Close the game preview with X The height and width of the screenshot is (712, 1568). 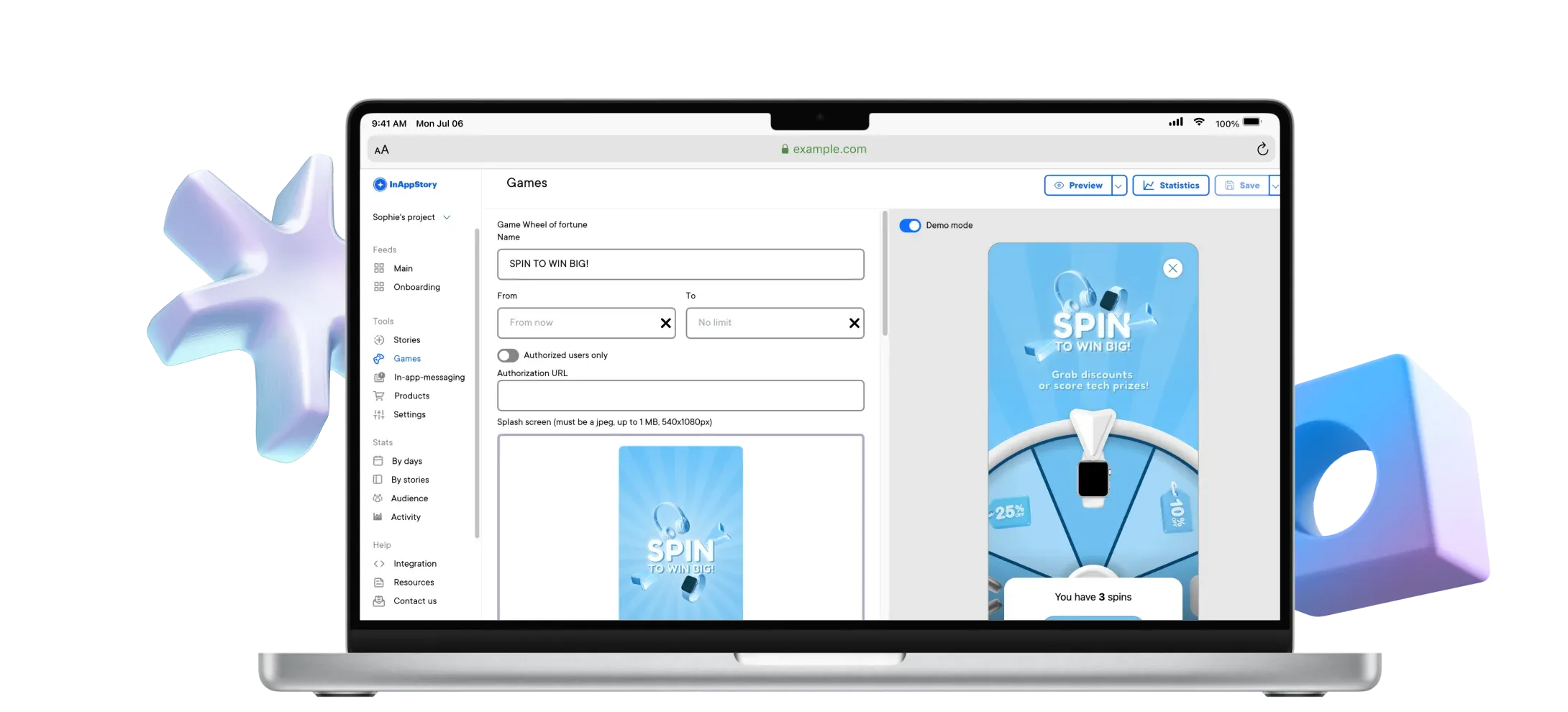click(x=1172, y=268)
